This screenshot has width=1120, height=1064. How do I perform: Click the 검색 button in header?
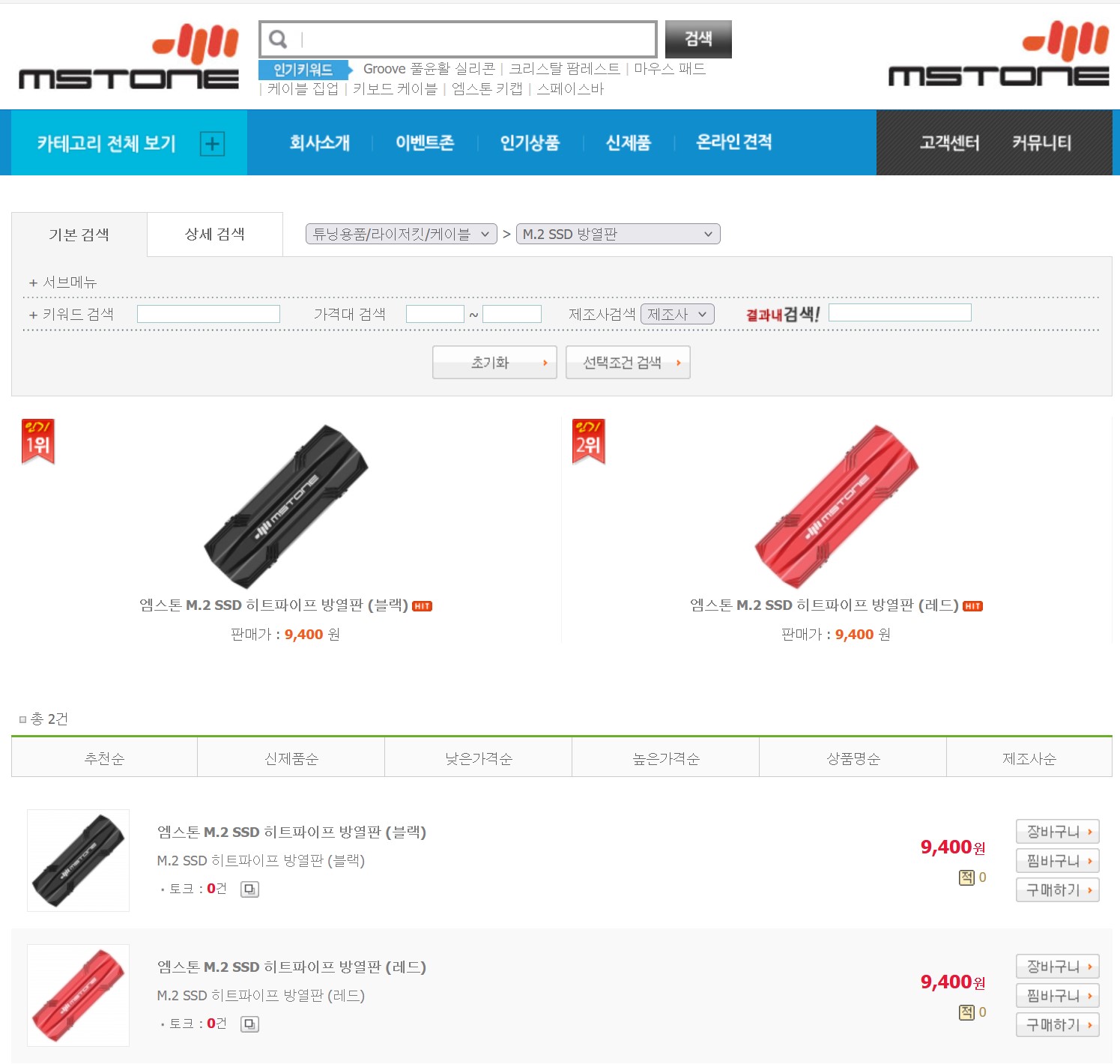[698, 39]
